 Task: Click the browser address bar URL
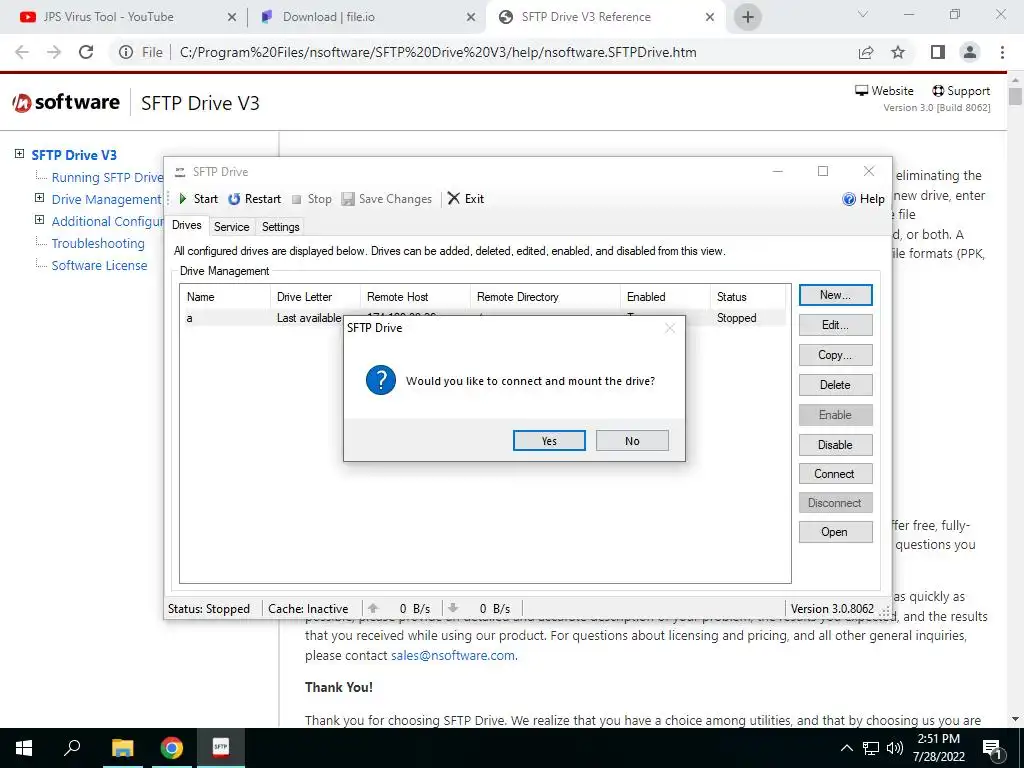[x=438, y=52]
